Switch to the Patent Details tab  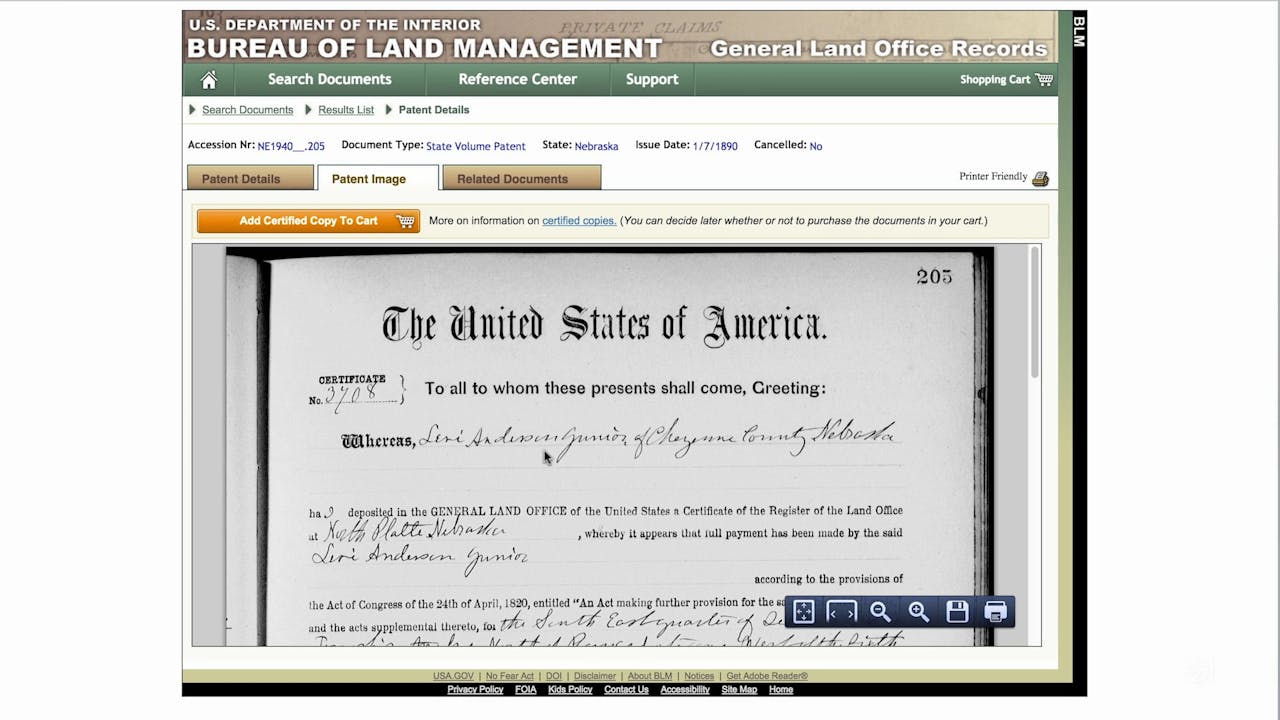[250, 177]
